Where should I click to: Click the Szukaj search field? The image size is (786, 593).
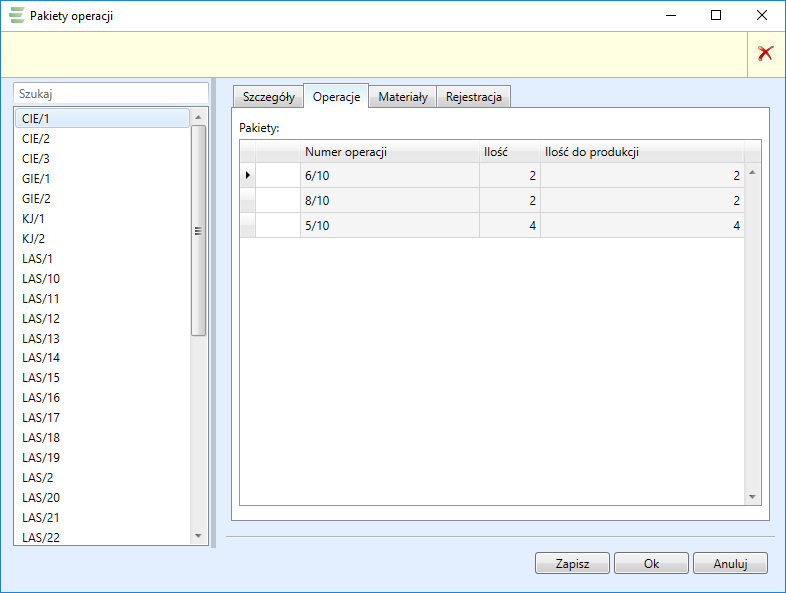pyautogui.click(x=111, y=93)
